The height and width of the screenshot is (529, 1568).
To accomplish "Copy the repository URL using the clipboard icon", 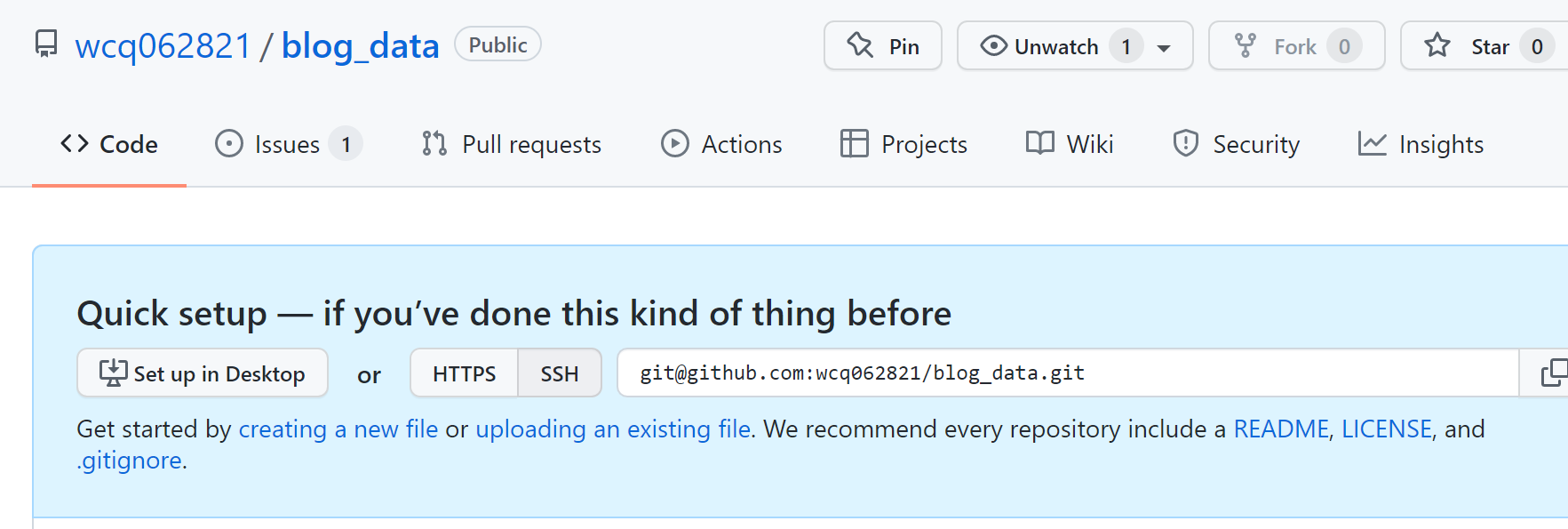I will coord(1553,373).
